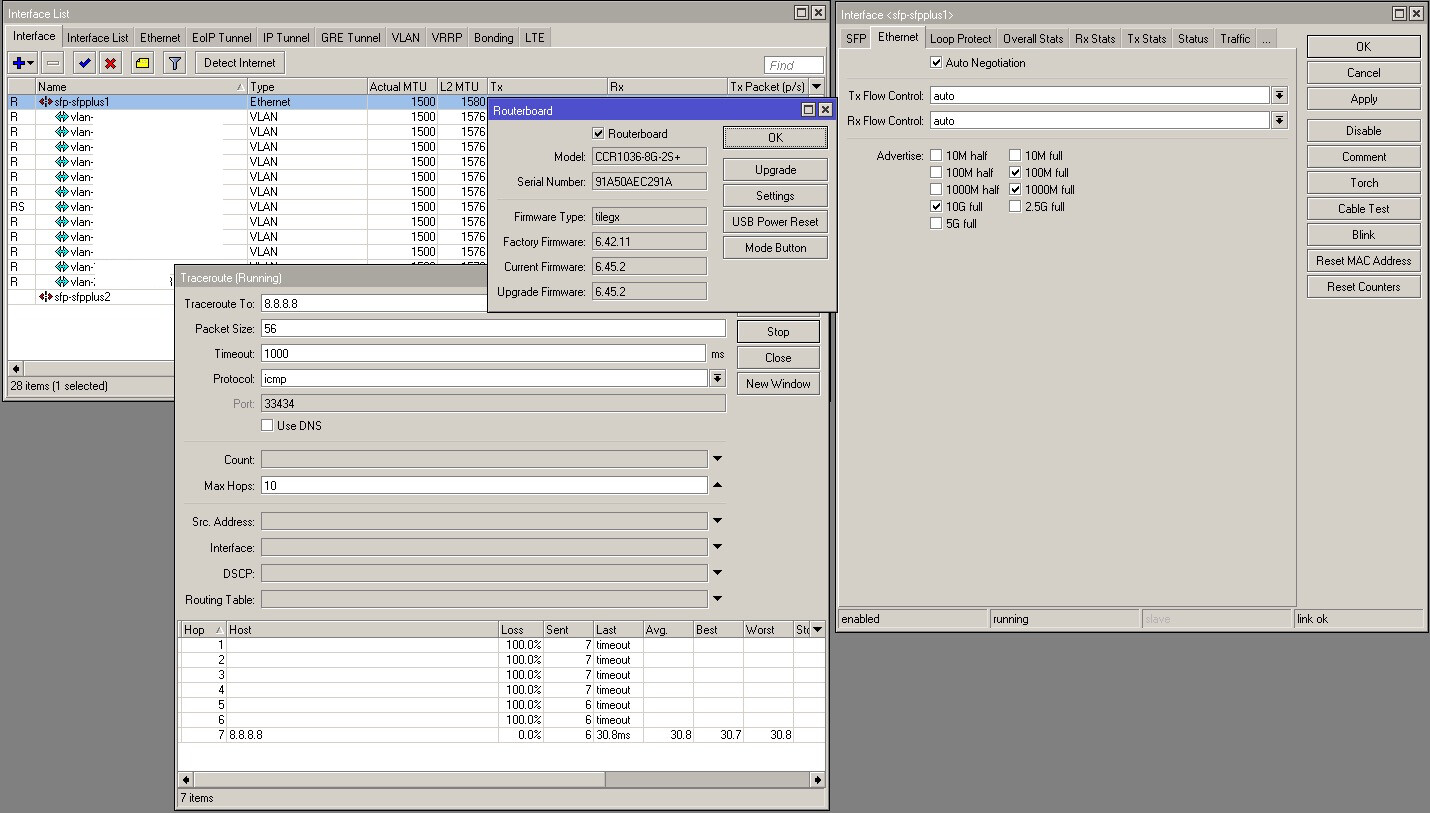Click the blue plus Add interface icon

pos(18,63)
